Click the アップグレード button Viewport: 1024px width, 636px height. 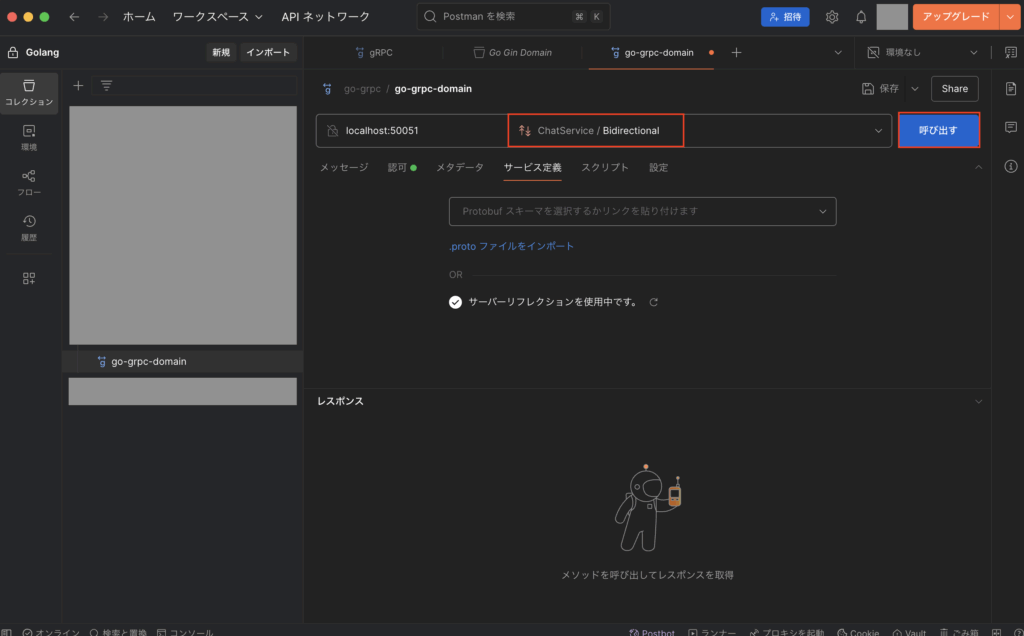pos(956,16)
